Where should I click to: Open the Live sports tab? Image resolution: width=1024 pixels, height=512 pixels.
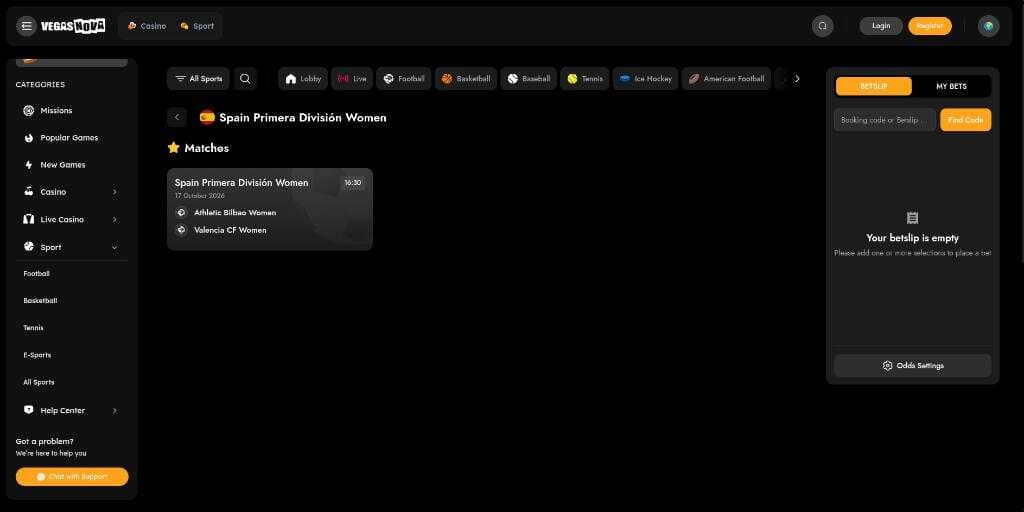click(352, 78)
